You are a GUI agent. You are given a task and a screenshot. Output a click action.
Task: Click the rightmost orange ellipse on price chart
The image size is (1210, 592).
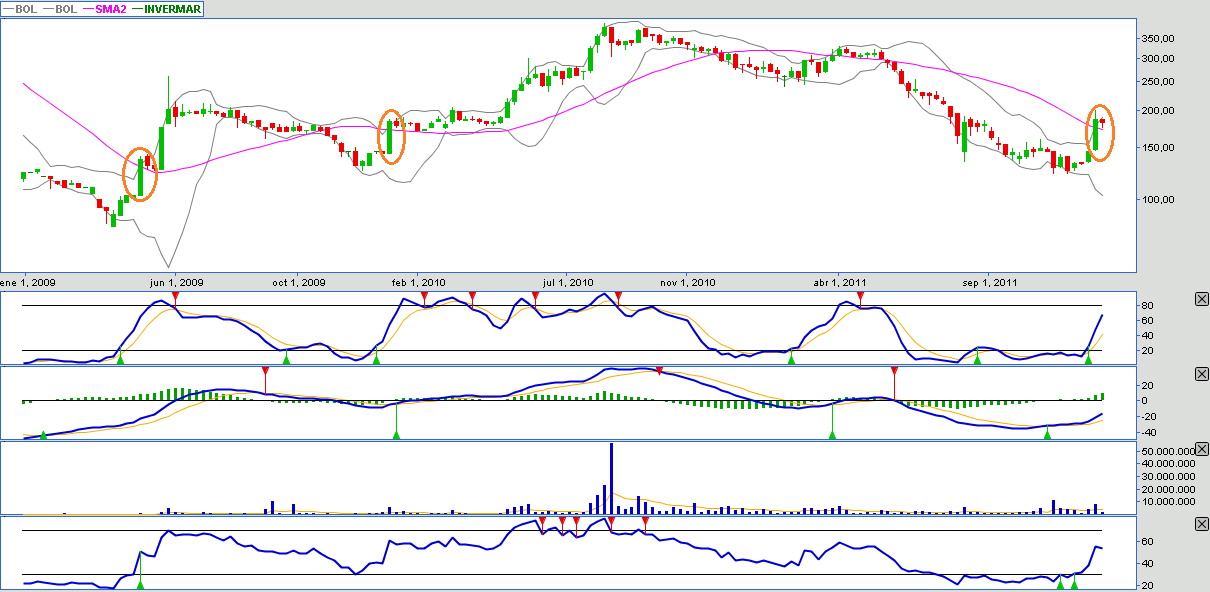coord(1100,134)
